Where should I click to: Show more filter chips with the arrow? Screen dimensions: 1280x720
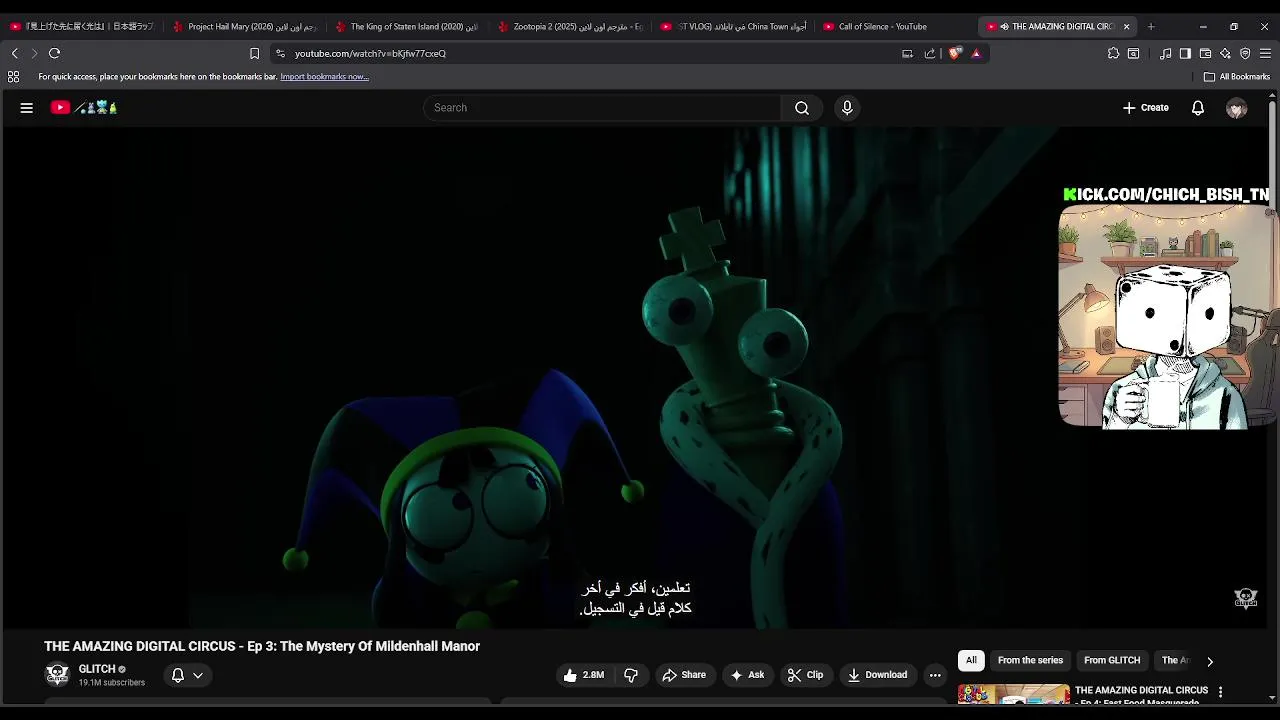click(1210, 661)
